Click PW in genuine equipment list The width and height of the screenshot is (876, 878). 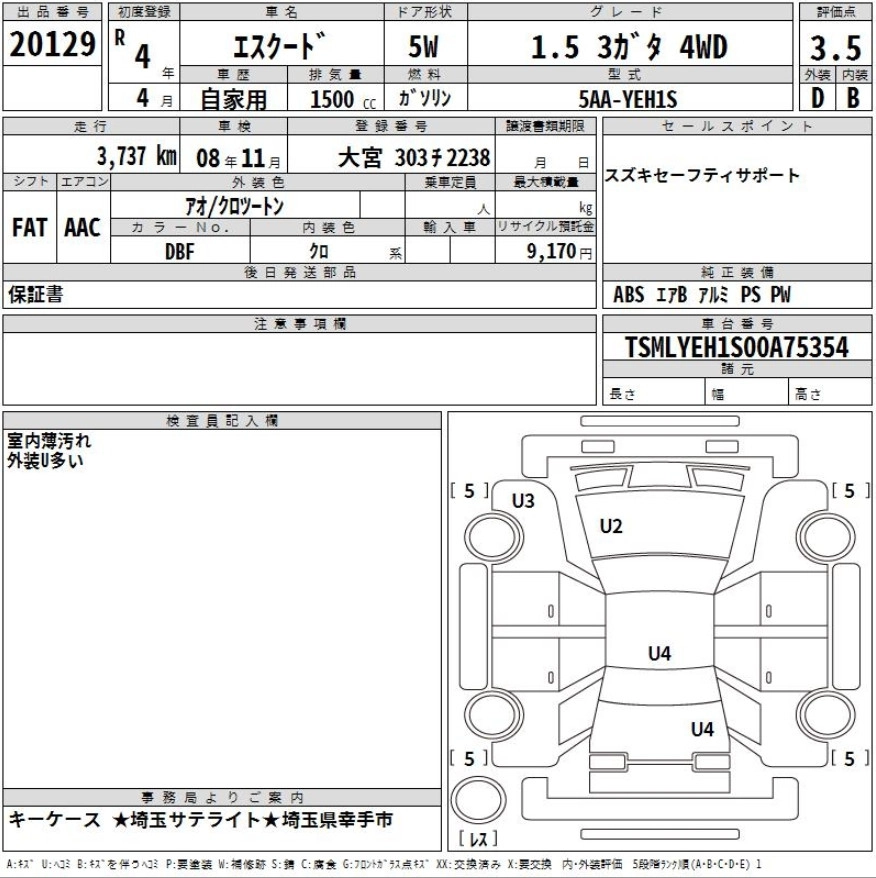click(x=780, y=295)
